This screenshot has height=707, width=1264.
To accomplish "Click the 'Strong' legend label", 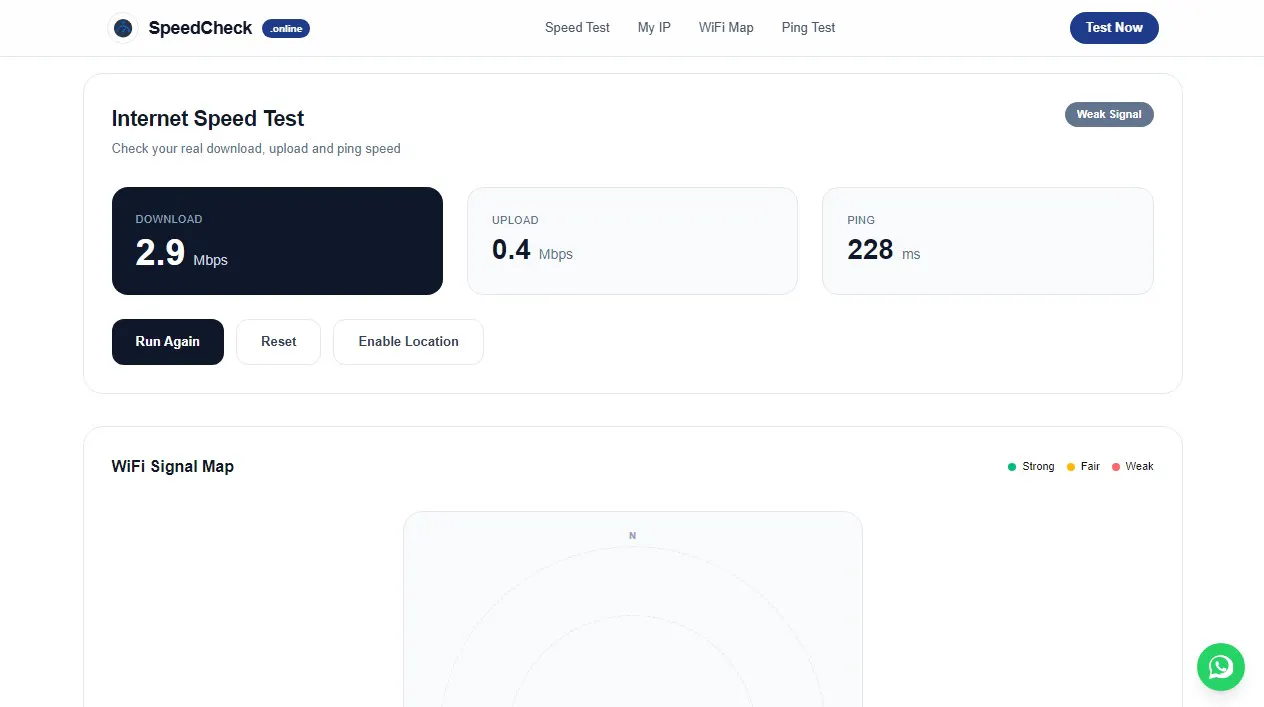I will pos(1038,467).
